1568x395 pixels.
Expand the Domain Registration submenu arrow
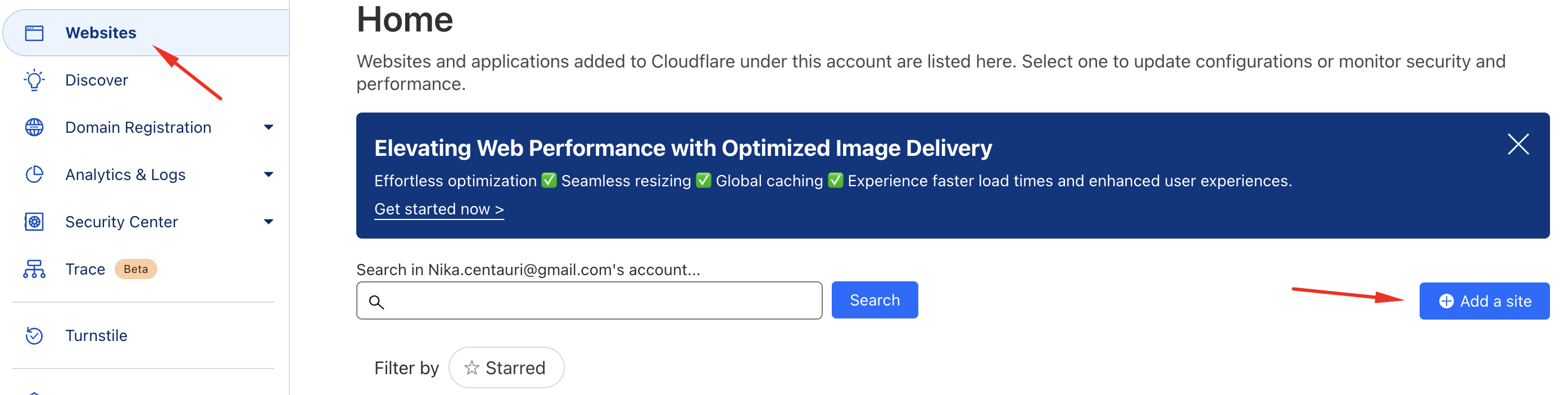[x=269, y=127]
